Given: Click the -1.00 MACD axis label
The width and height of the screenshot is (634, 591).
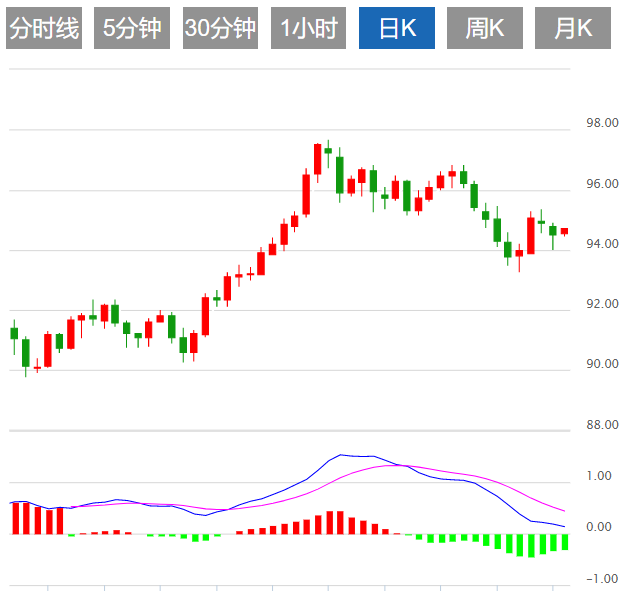Looking at the screenshot, I should (602, 579).
